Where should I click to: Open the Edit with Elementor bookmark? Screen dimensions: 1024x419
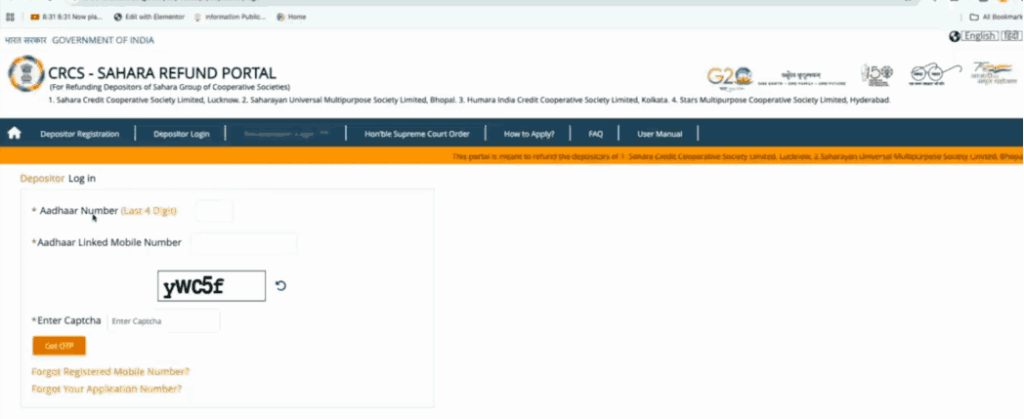(150, 17)
